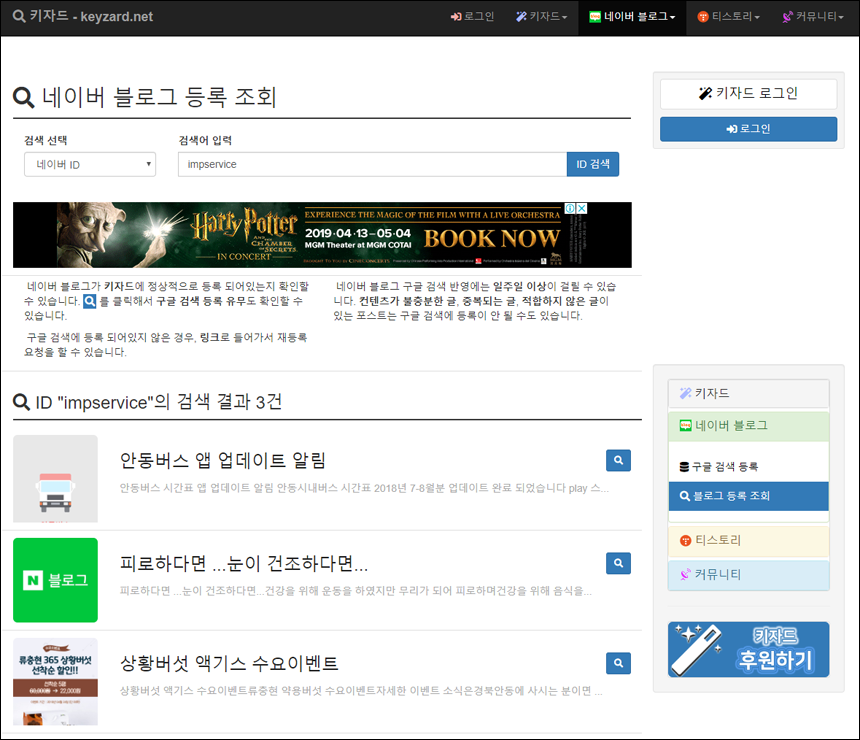Screen dimensions: 860x740
Task: Check Google search for 피로하다면 post
Action: tap(618, 563)
